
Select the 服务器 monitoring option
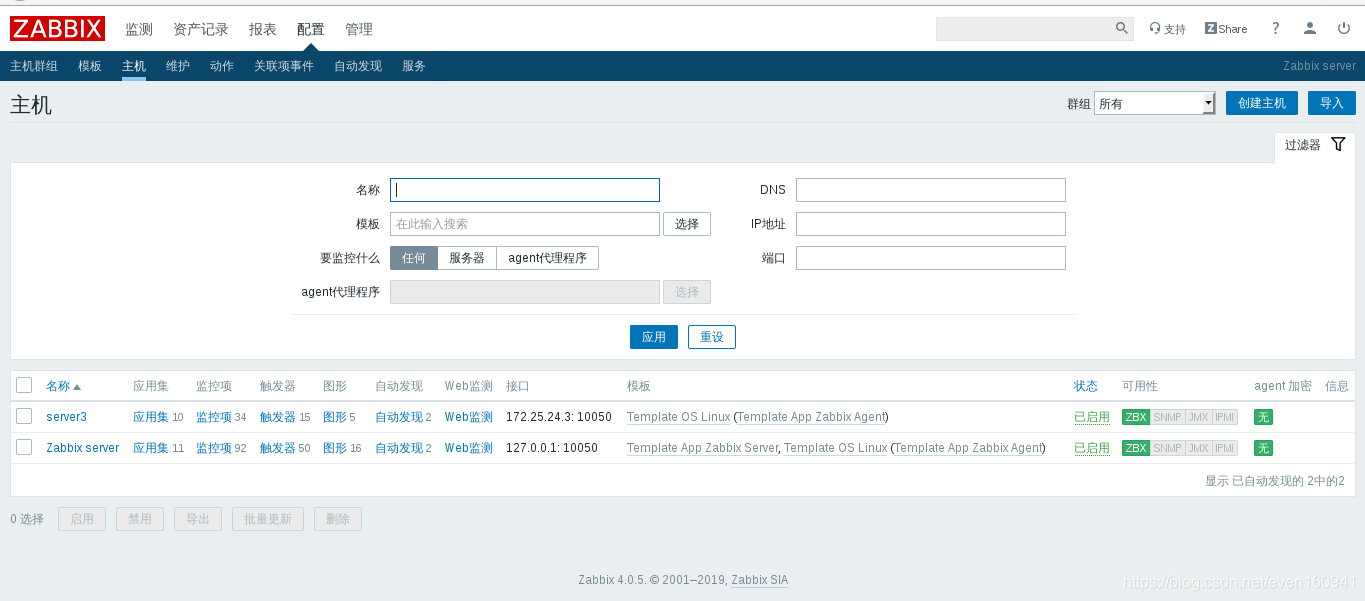(x=467, y=258)
